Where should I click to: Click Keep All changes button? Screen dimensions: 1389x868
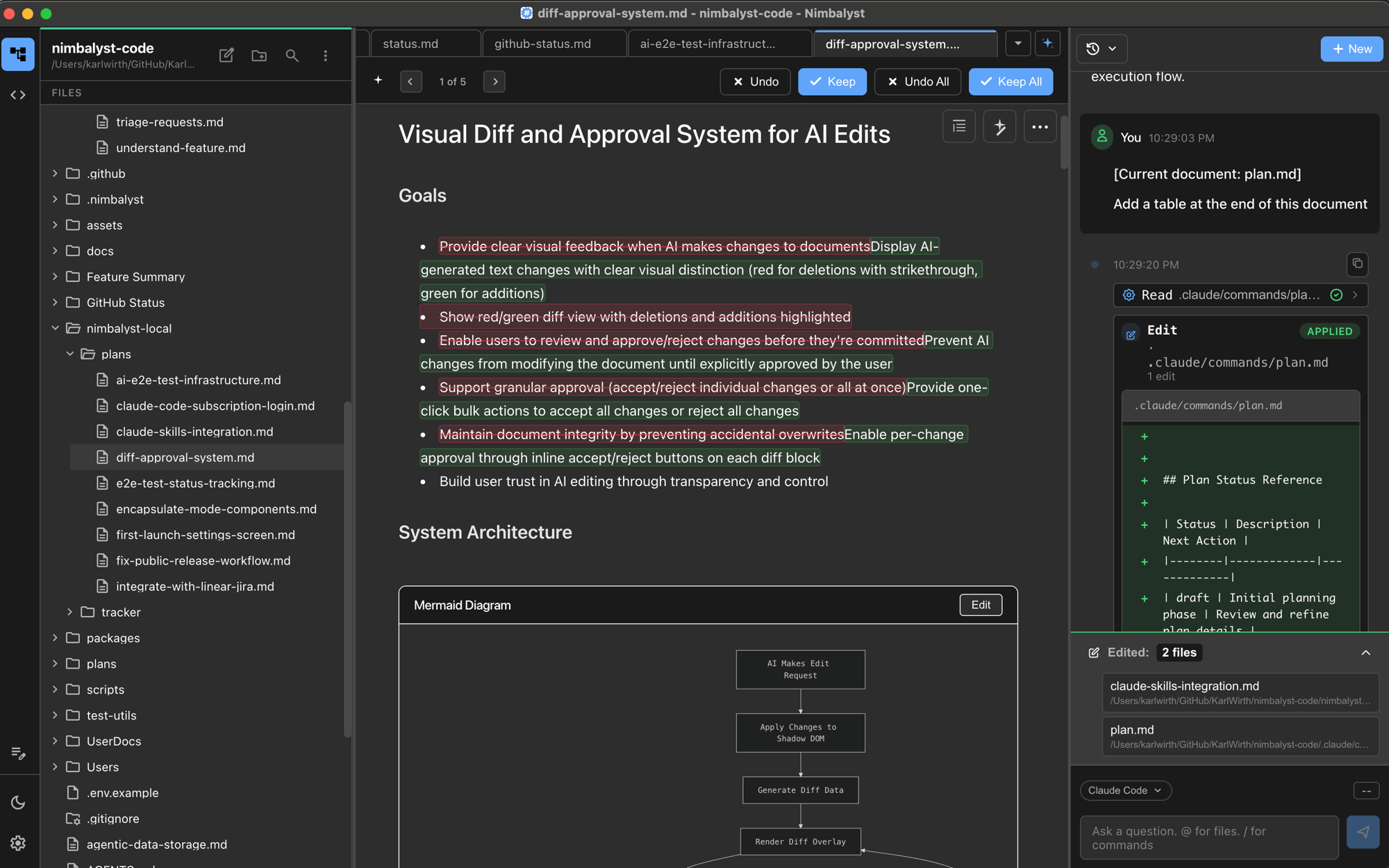pyautogui.click(x=1010, y=81)
